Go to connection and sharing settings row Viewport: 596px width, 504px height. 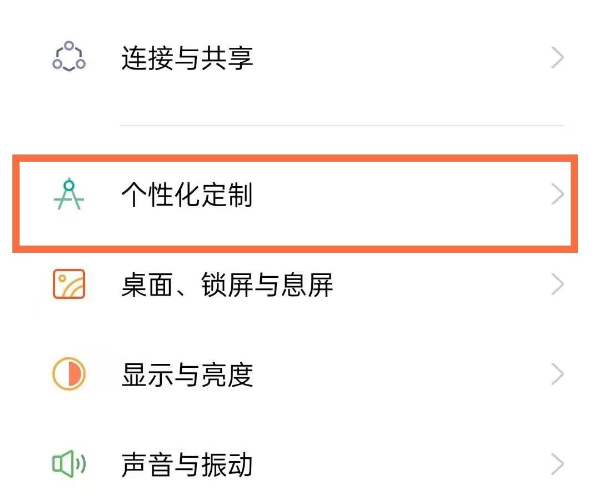point(298,58)
